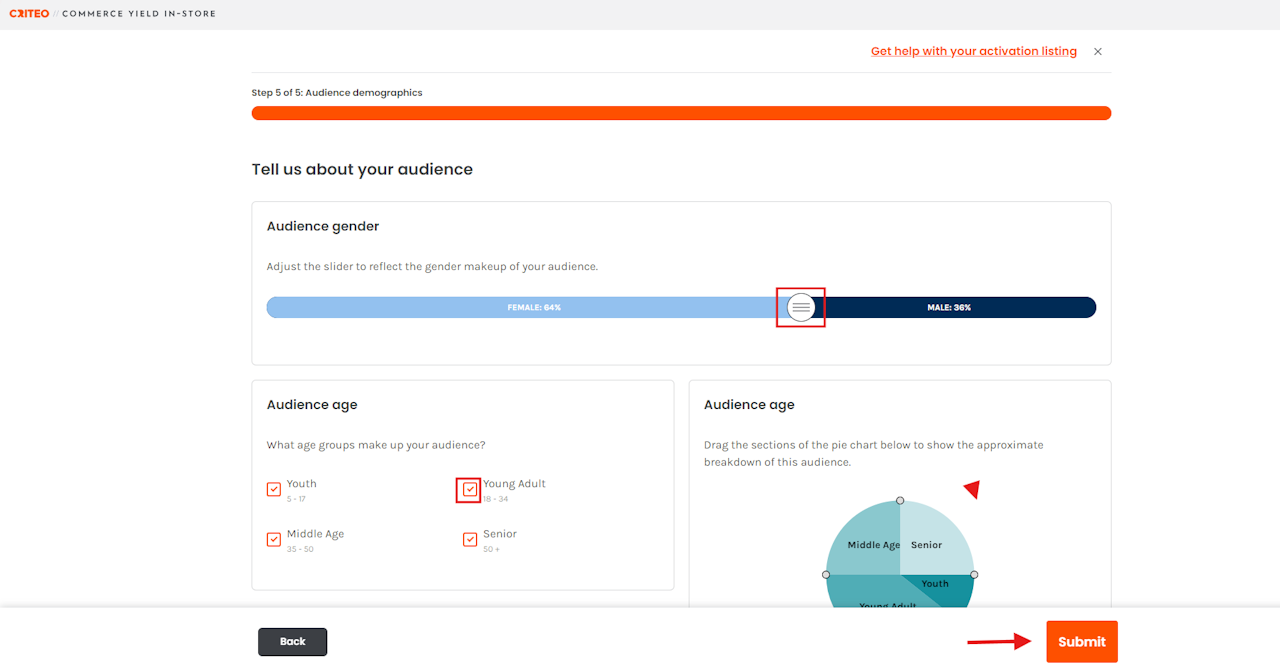
Task: Toggle the Young Adult checkbox
Action: (470, 489)
